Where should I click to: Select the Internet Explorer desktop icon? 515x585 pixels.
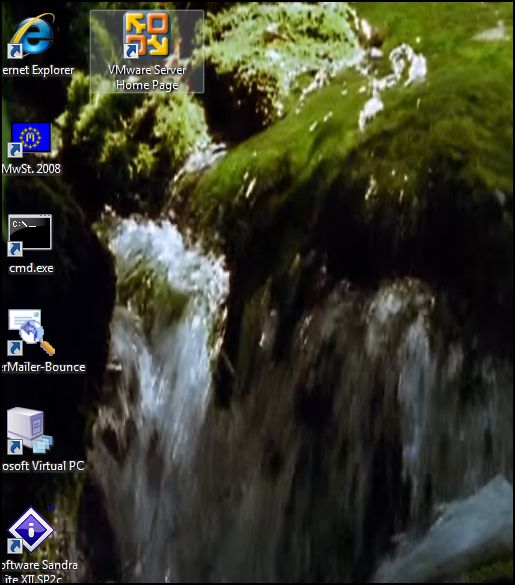point(31,36)
